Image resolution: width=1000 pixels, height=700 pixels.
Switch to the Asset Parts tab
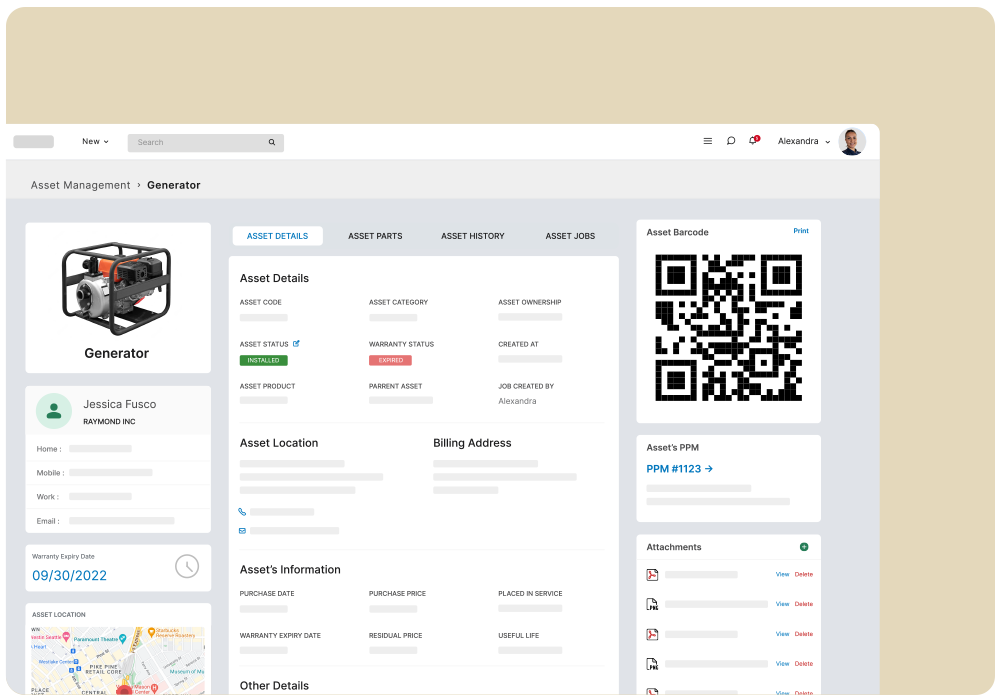[375, 236]
